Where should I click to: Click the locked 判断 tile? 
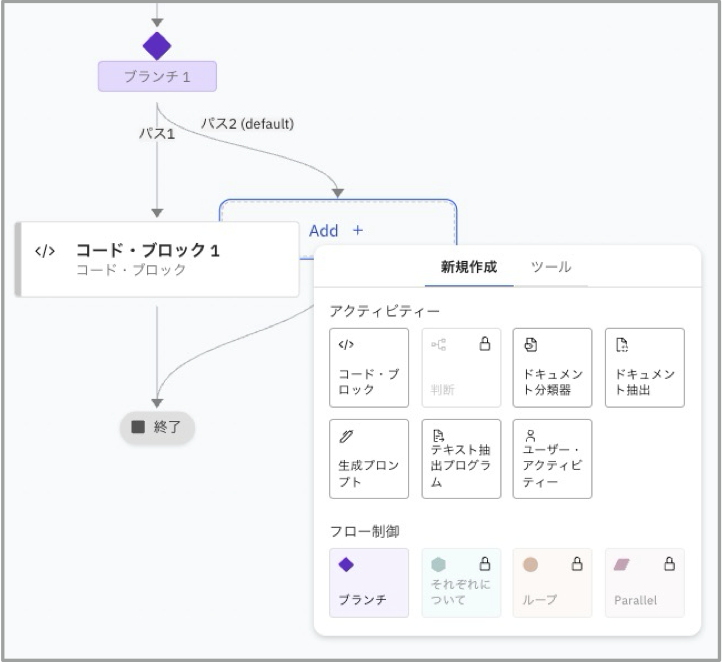coord(461,368)
